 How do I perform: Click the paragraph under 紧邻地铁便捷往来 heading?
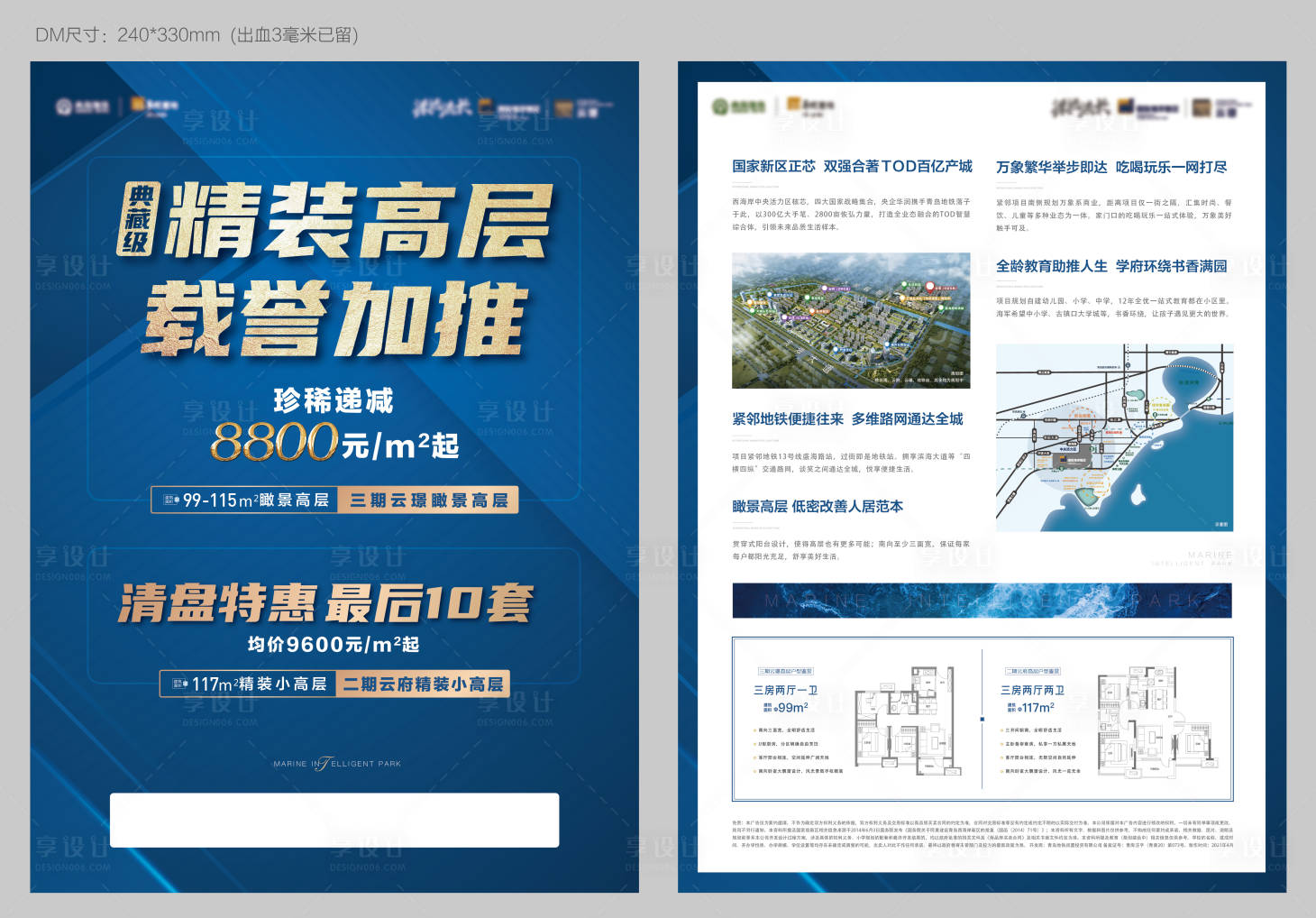tap(851, 463)
